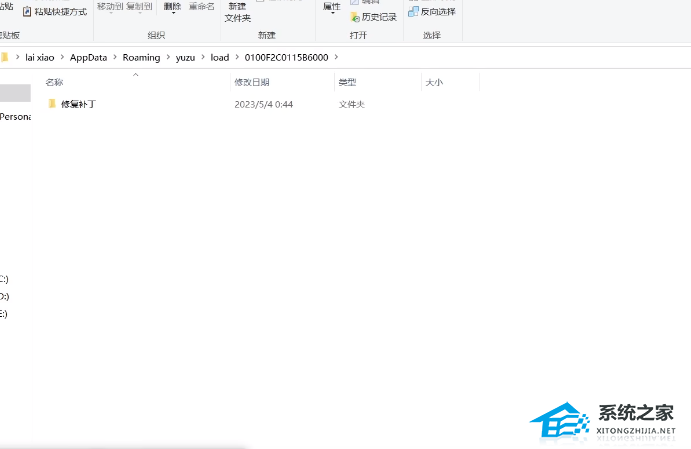Sort by Date modified (修改日期) column
This screenshot has height=449, width=691.
pyautogui.click(x=251, y=82)
